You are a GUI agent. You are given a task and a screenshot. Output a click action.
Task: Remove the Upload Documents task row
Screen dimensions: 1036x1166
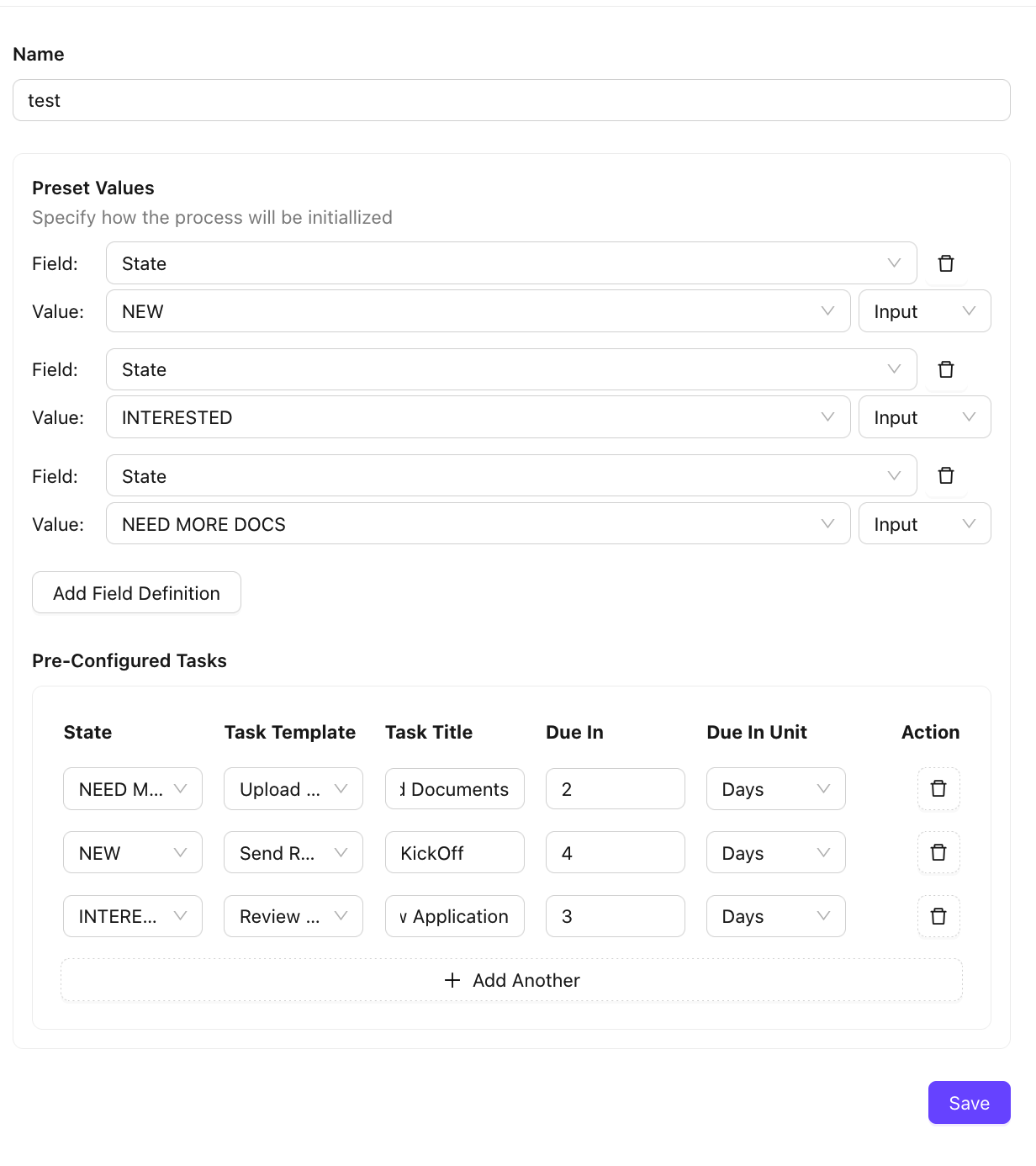pos(938,789)
